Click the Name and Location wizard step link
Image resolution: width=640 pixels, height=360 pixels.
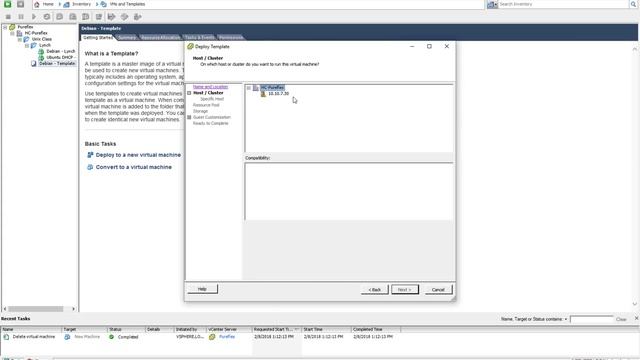pos(210,87)
